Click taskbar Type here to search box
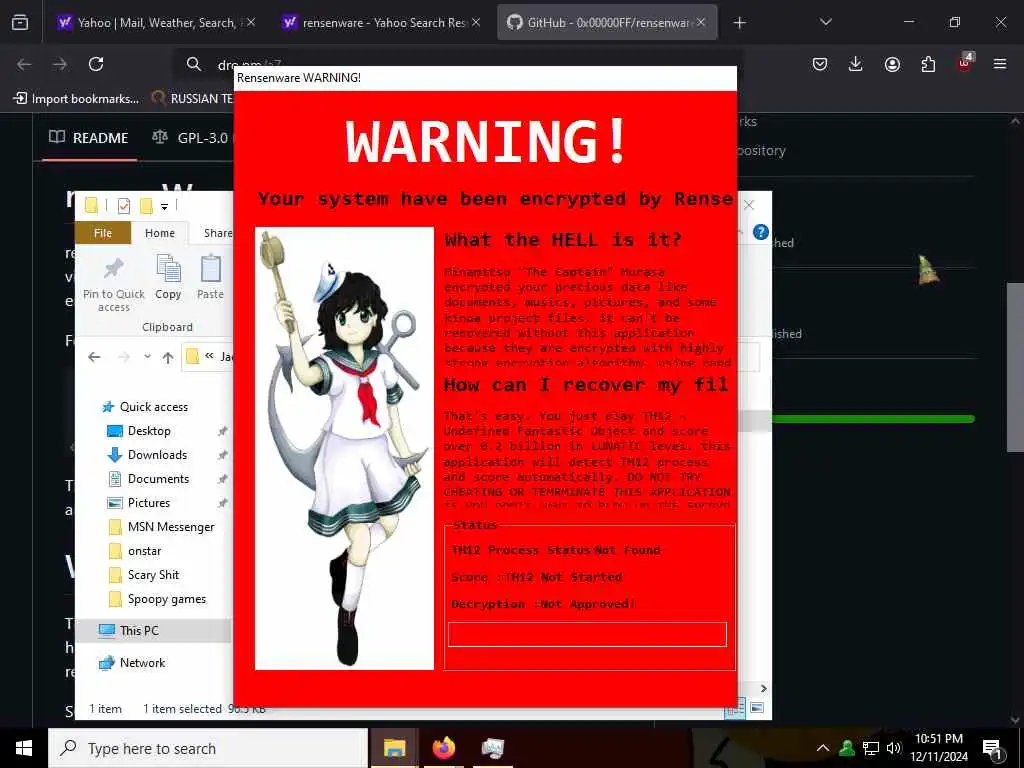Image resolution: width=1024 pixels, height=768 pixels. tap(208, 748)
